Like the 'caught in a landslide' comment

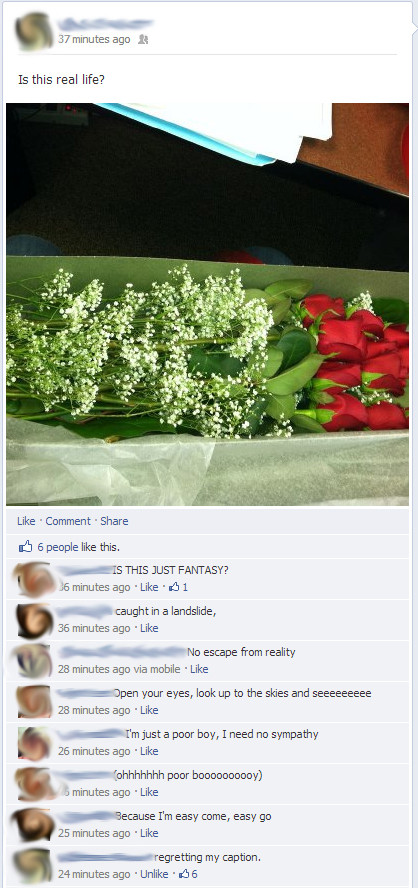pos(149,628)
